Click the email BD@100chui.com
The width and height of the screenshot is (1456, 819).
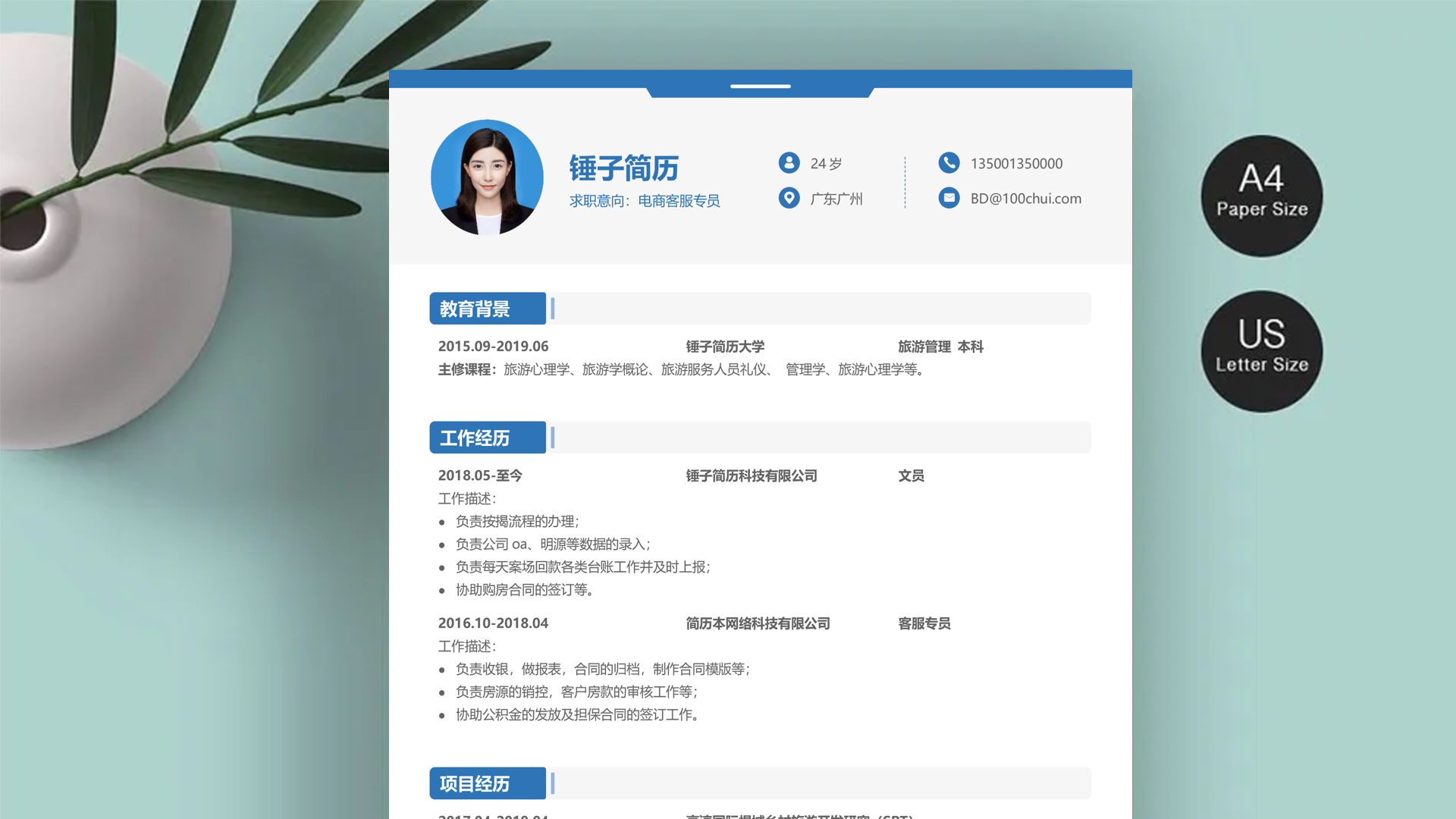(1026, 199)
